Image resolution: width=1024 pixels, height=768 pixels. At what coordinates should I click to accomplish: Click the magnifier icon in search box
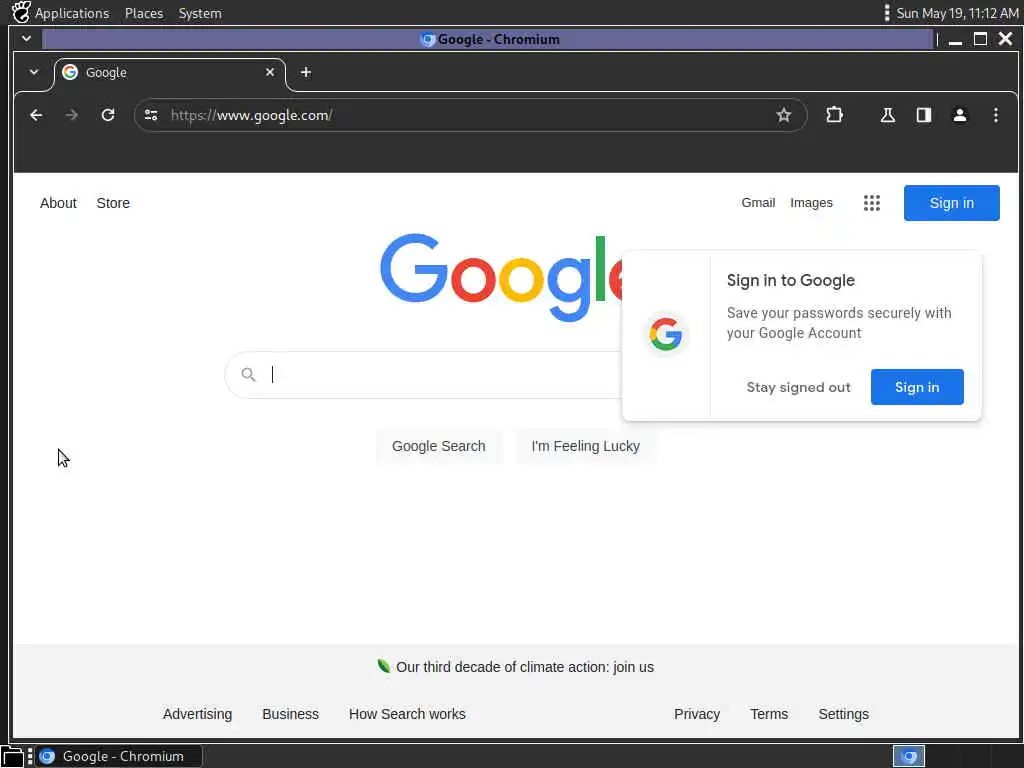248,374
